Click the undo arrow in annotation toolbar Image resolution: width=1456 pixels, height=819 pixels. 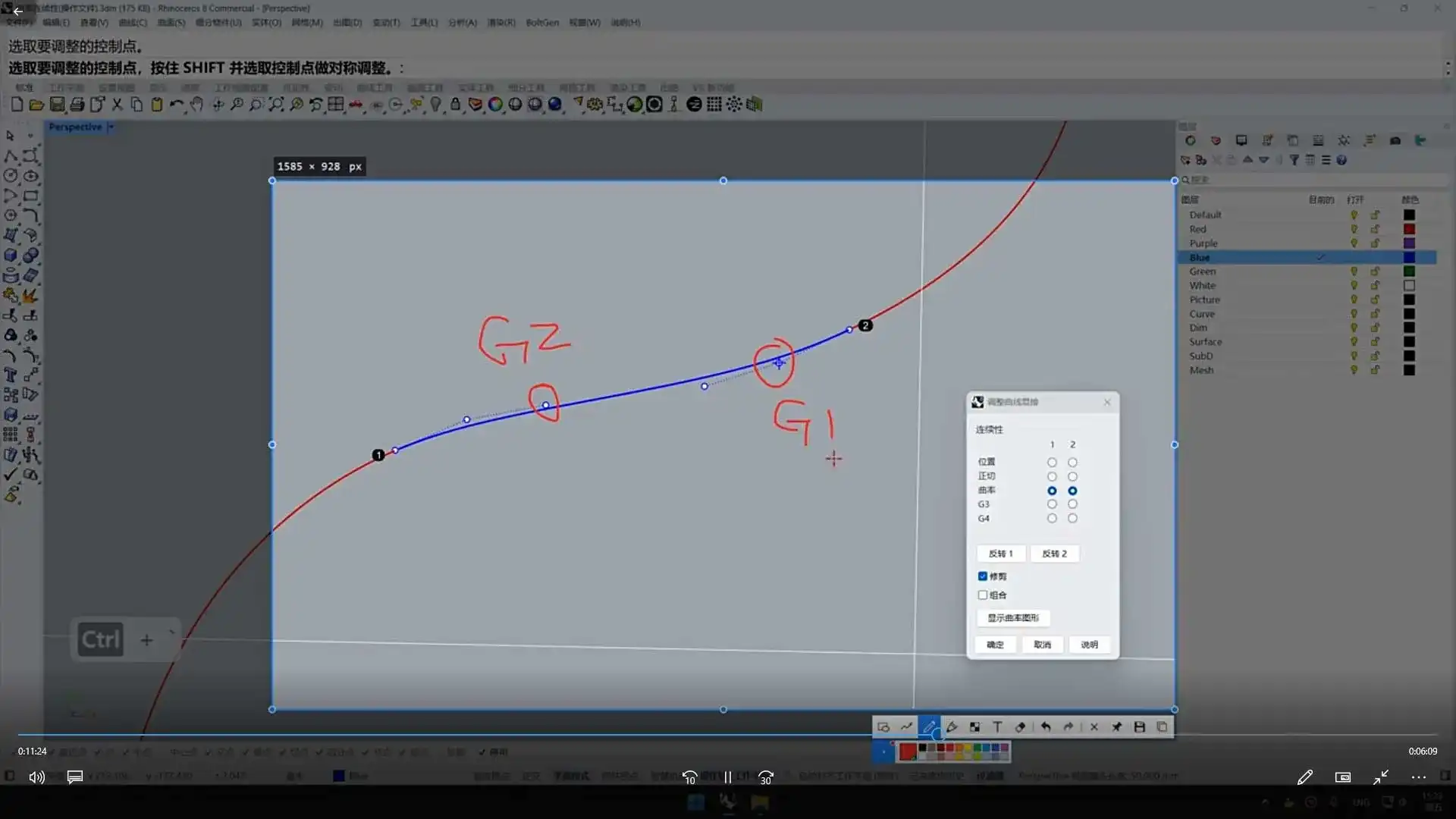point(1046,726)
